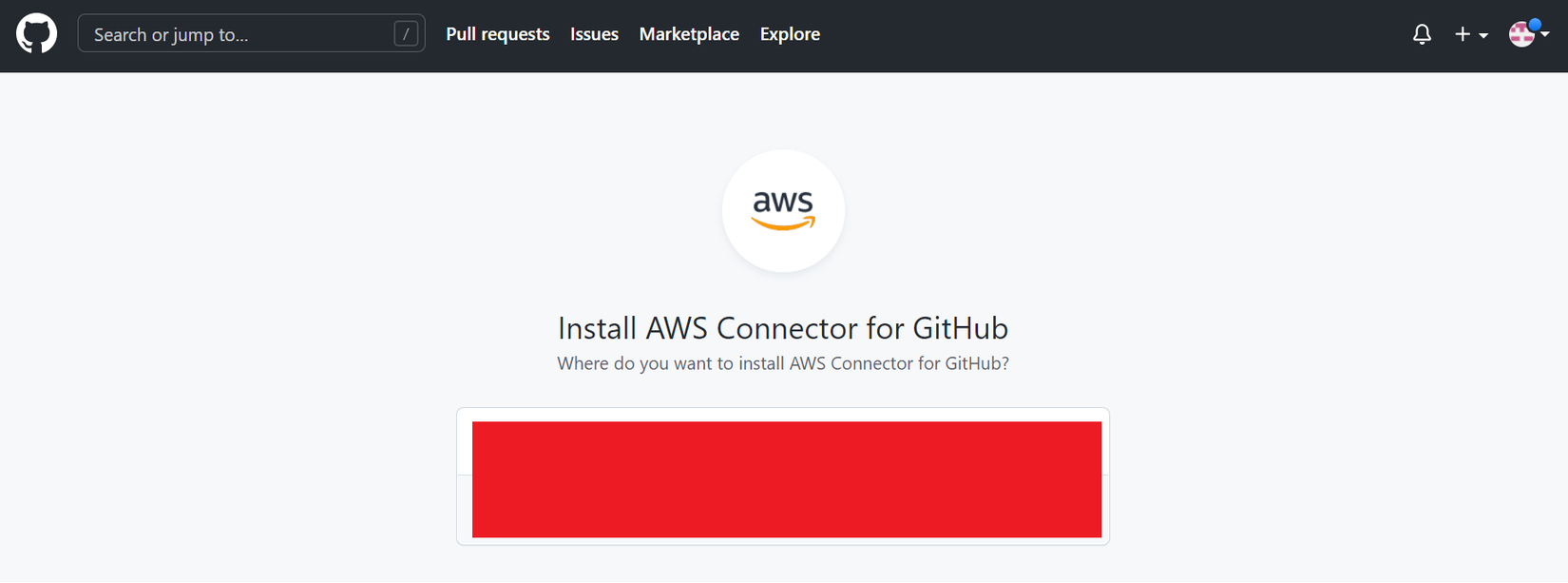Click the red redacted account block

786,479
